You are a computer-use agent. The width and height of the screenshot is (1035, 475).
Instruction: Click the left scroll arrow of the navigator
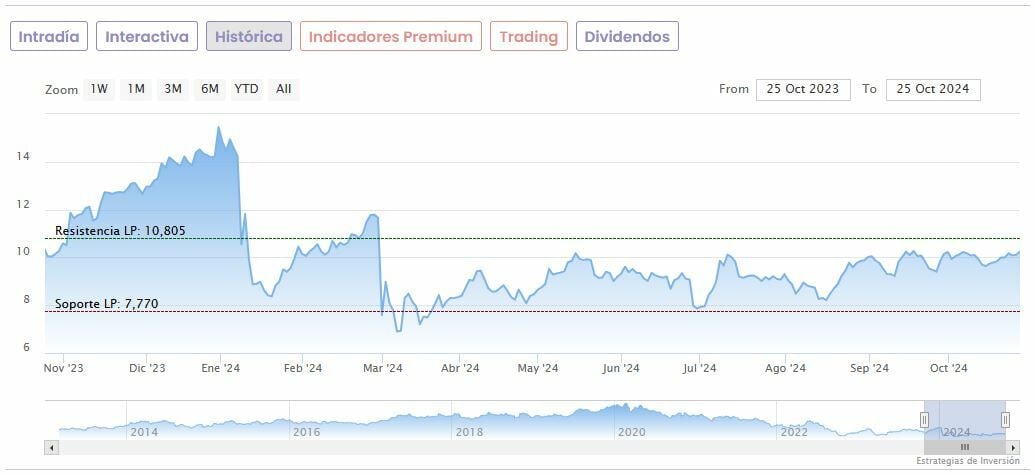click(x=51, y=447)
